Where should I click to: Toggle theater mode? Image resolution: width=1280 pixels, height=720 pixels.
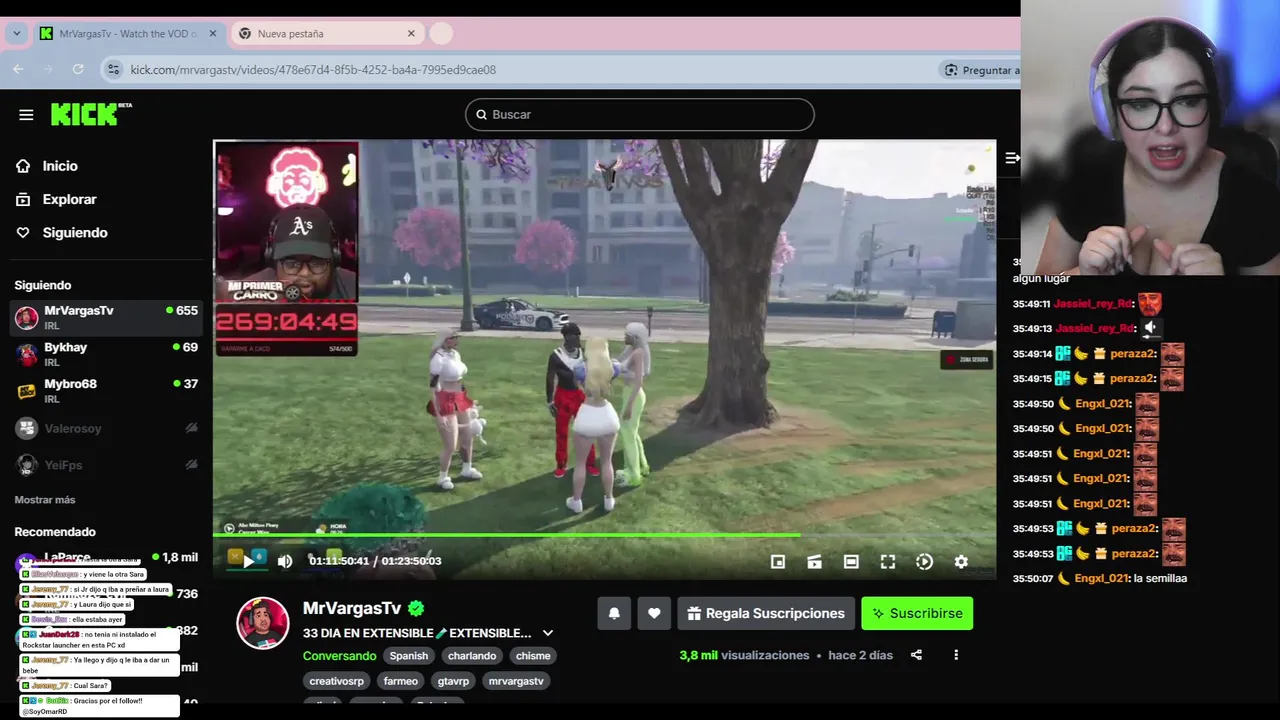851,562
